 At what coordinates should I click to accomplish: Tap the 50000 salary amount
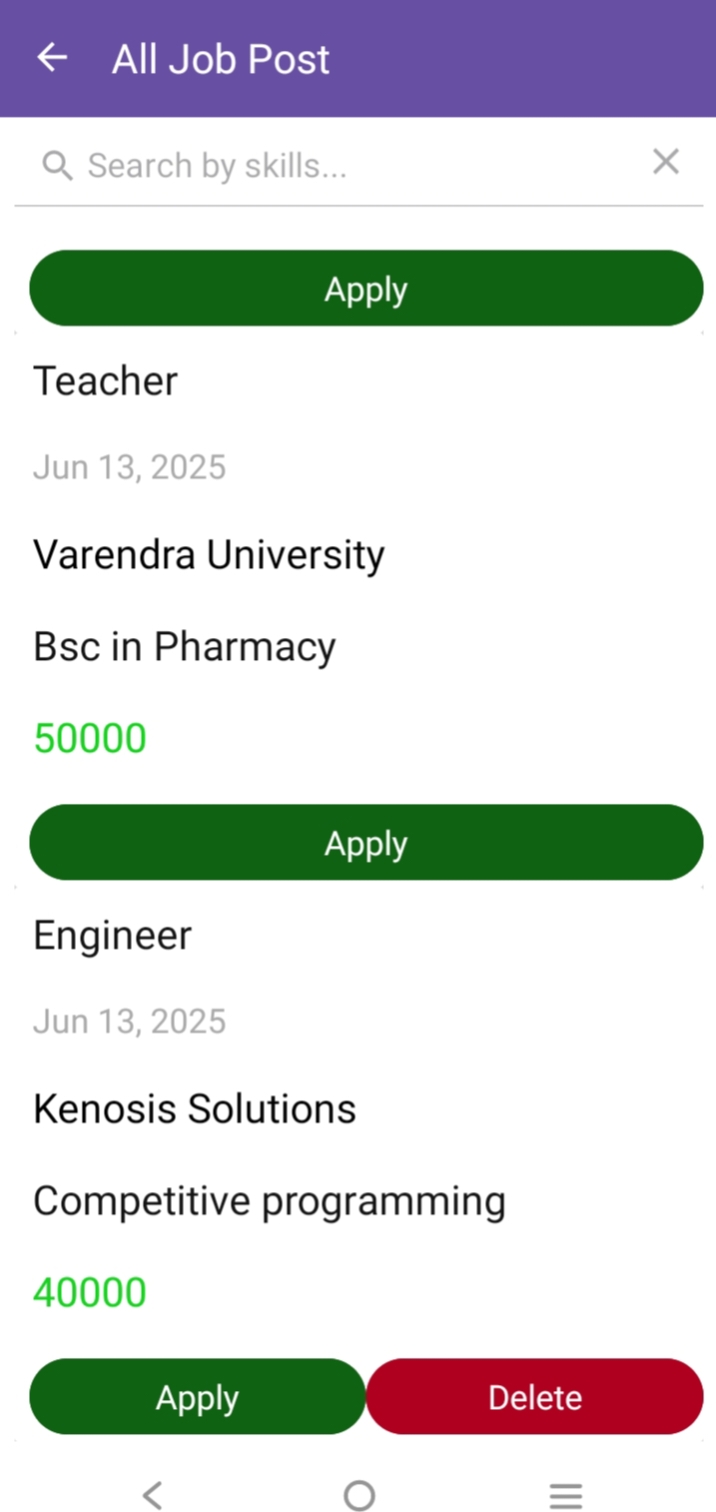pyautogui.click(x=90, y=739)
